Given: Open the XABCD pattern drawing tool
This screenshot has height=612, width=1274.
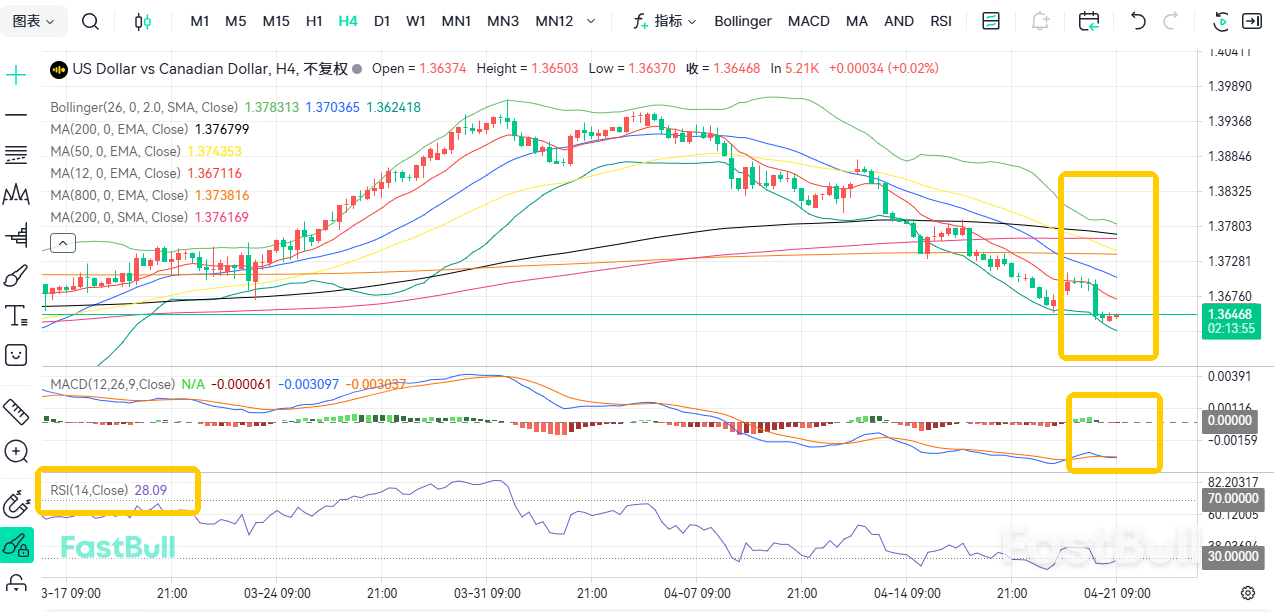Looking at the screenshot, I should pos(16,194).
